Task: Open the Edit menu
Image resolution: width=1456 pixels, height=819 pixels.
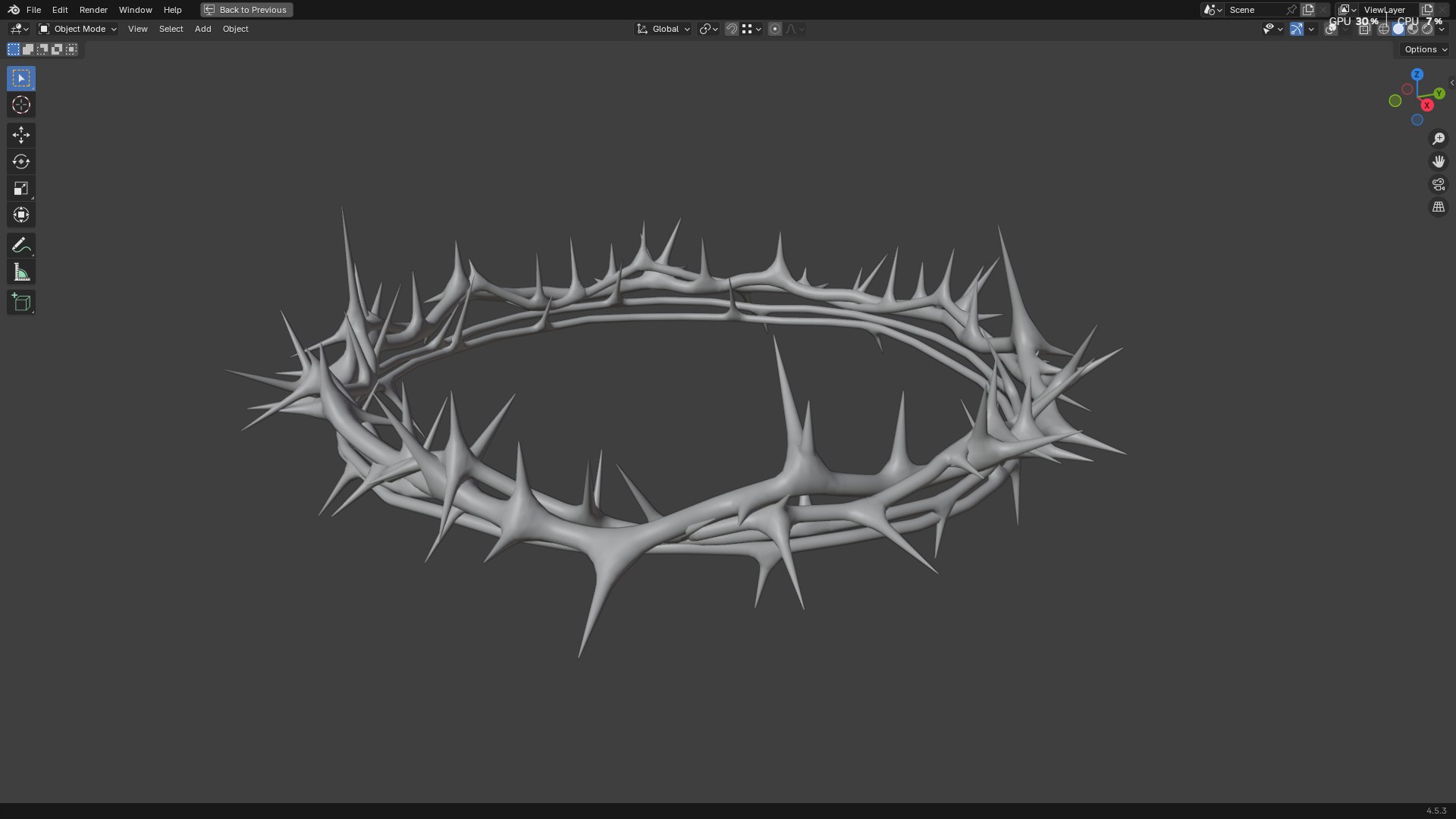Action: click(60, 10)
